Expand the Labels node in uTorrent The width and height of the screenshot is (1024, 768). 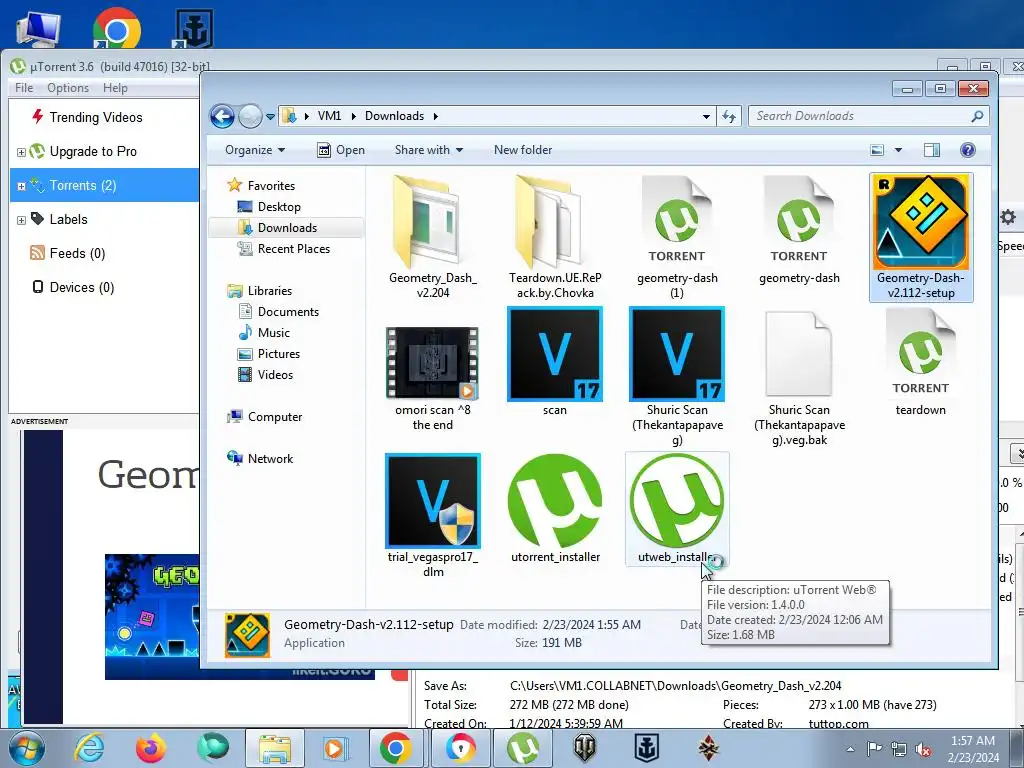click(21, 220)
